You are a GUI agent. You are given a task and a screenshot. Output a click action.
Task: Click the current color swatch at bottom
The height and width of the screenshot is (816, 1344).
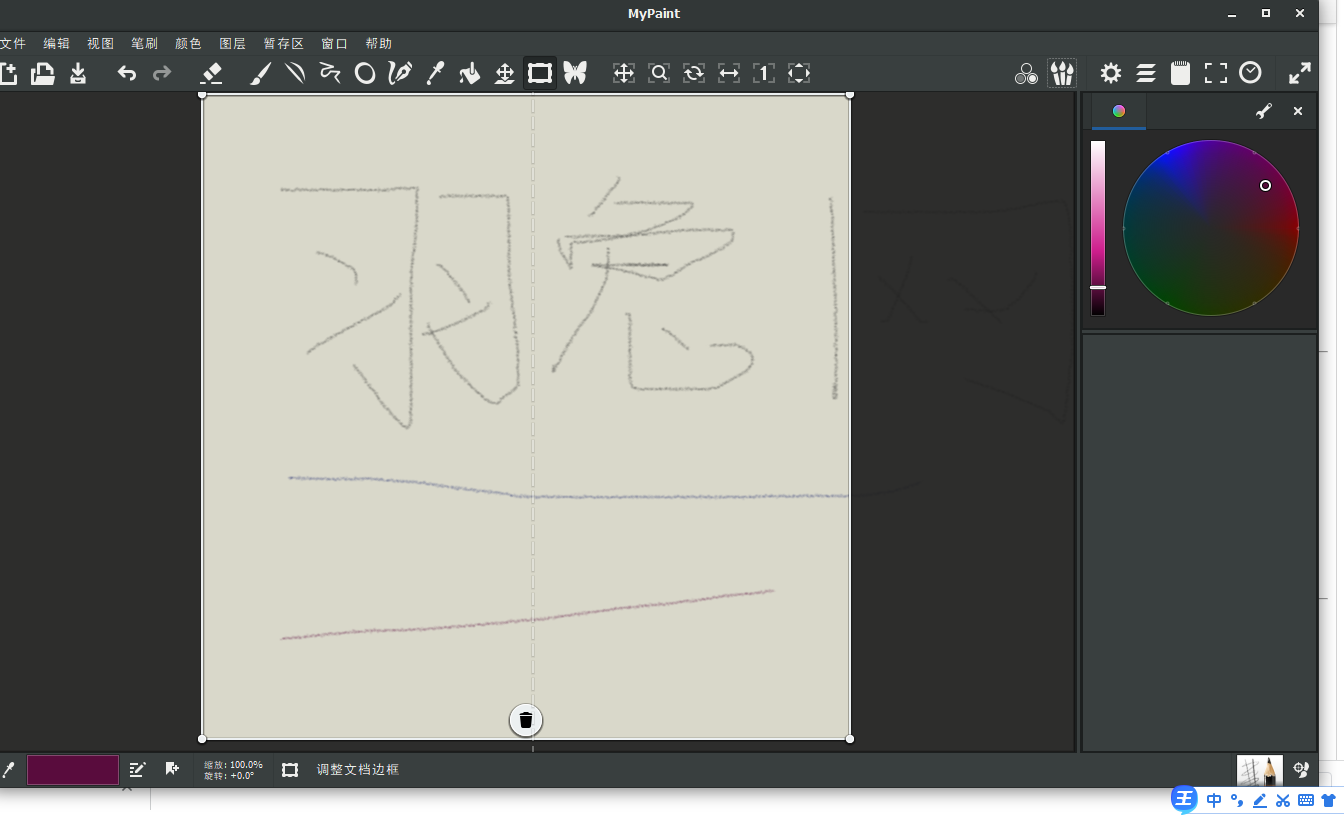tap(73, 770)
